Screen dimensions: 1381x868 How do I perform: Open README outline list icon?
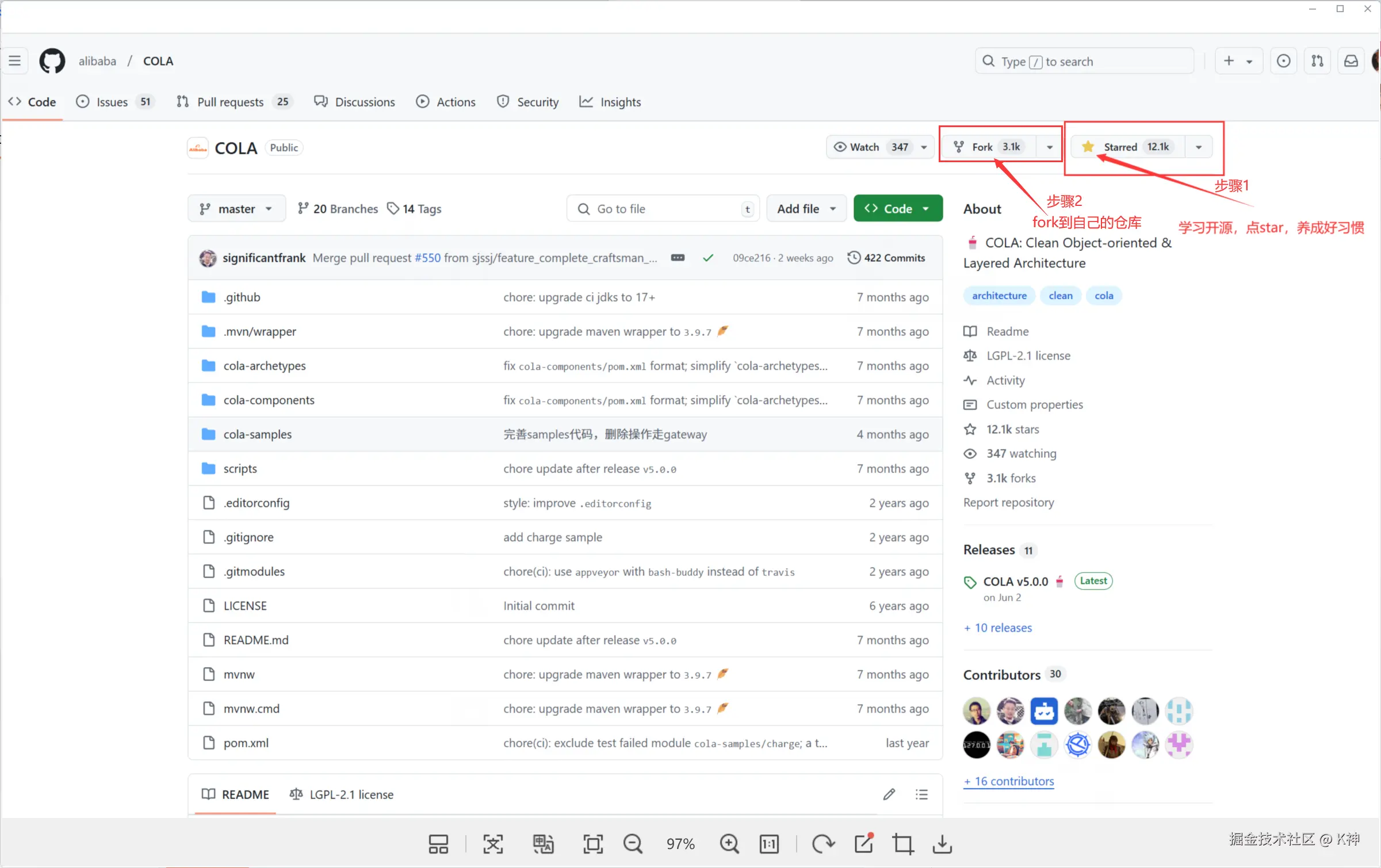point(921,794)
